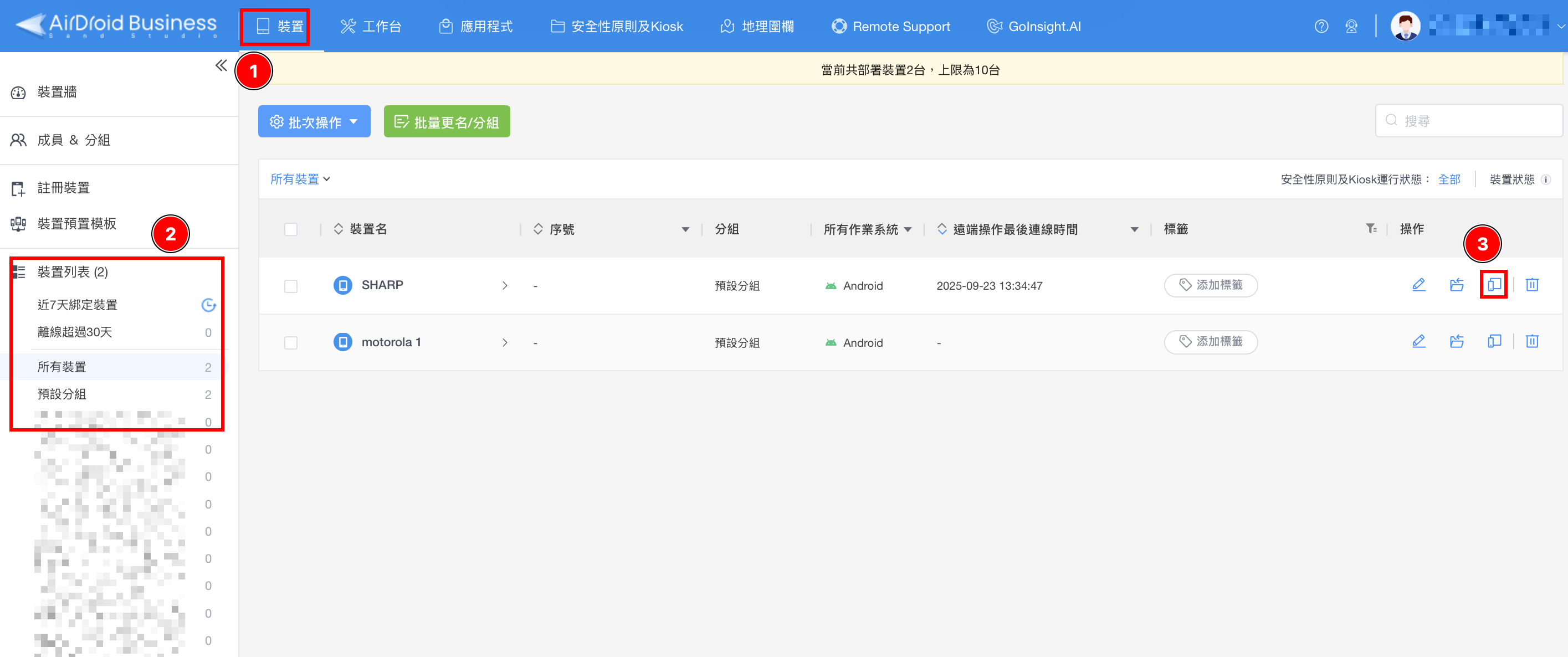
Task: Toggle the select-all header checkbox
Action: pyautogui.click(x=291, y=229)
